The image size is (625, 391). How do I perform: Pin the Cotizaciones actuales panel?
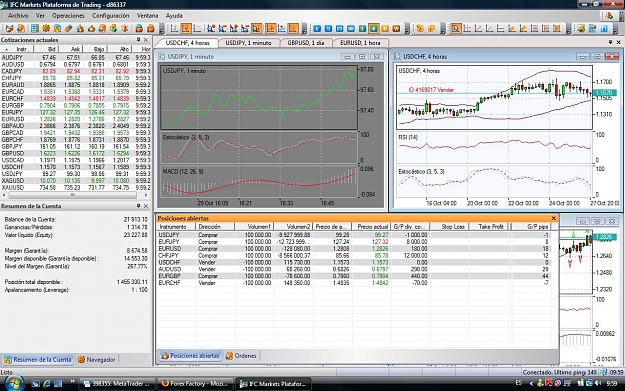(x=138, y=40)
